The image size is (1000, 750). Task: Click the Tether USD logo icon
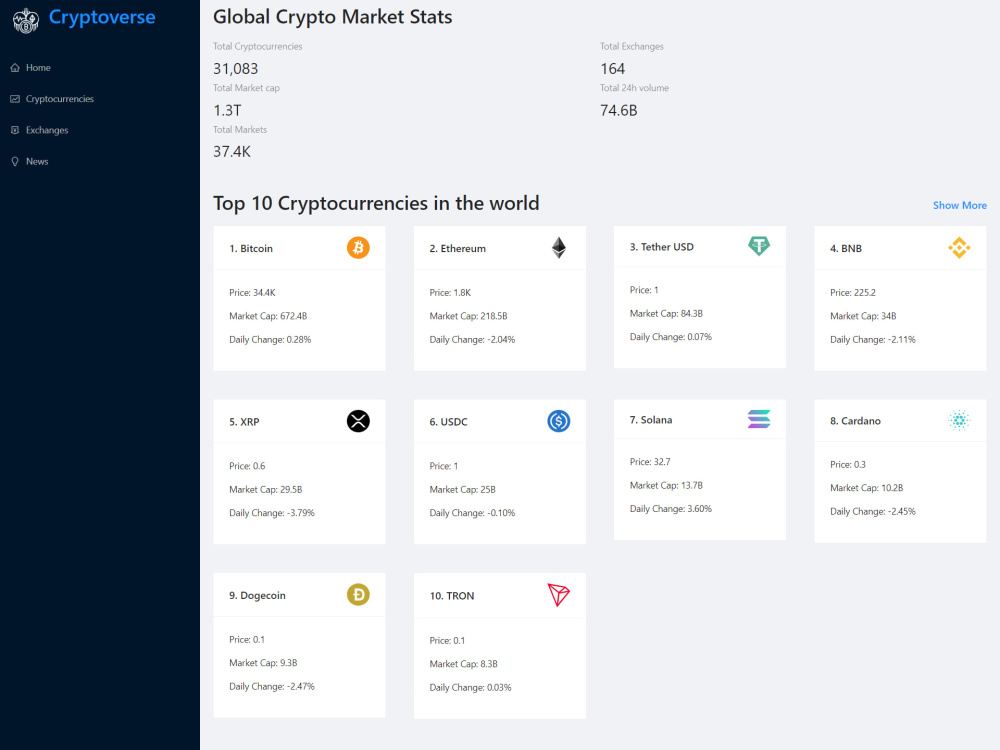point(759,246)
